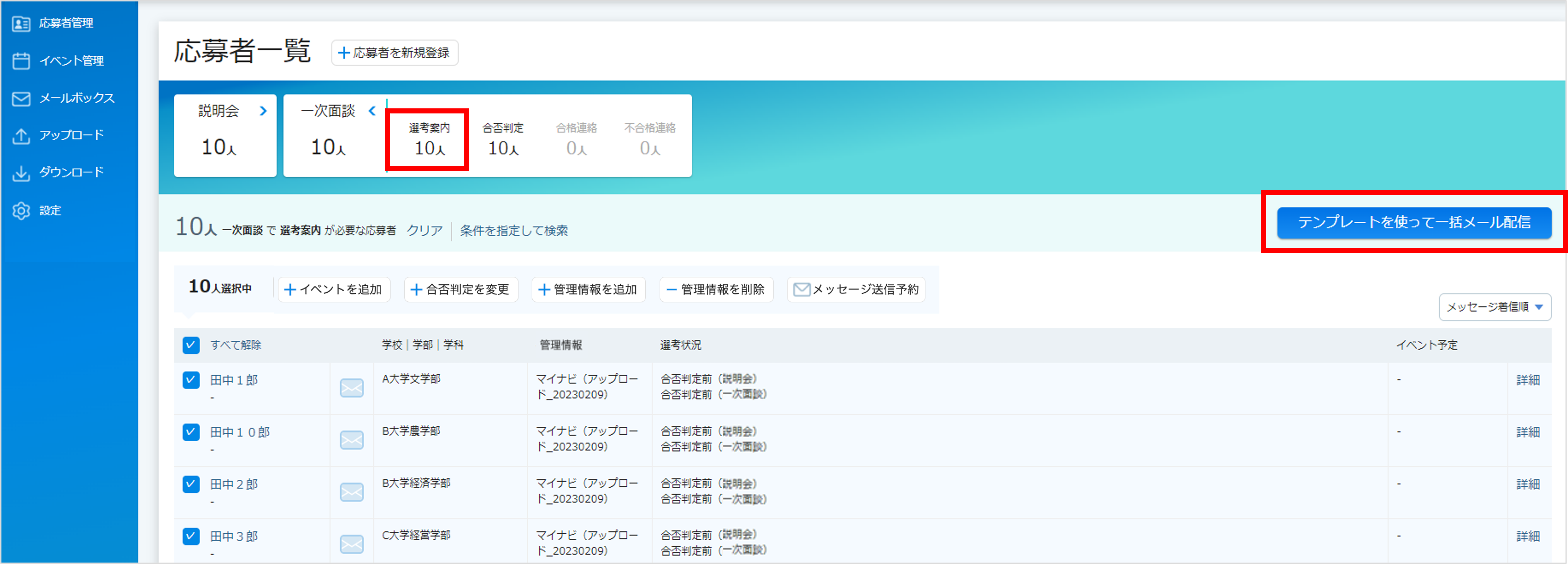The image size is (1568, 564).
Task: Select the 合格連絡 0人 step
Action: (576, 139)
